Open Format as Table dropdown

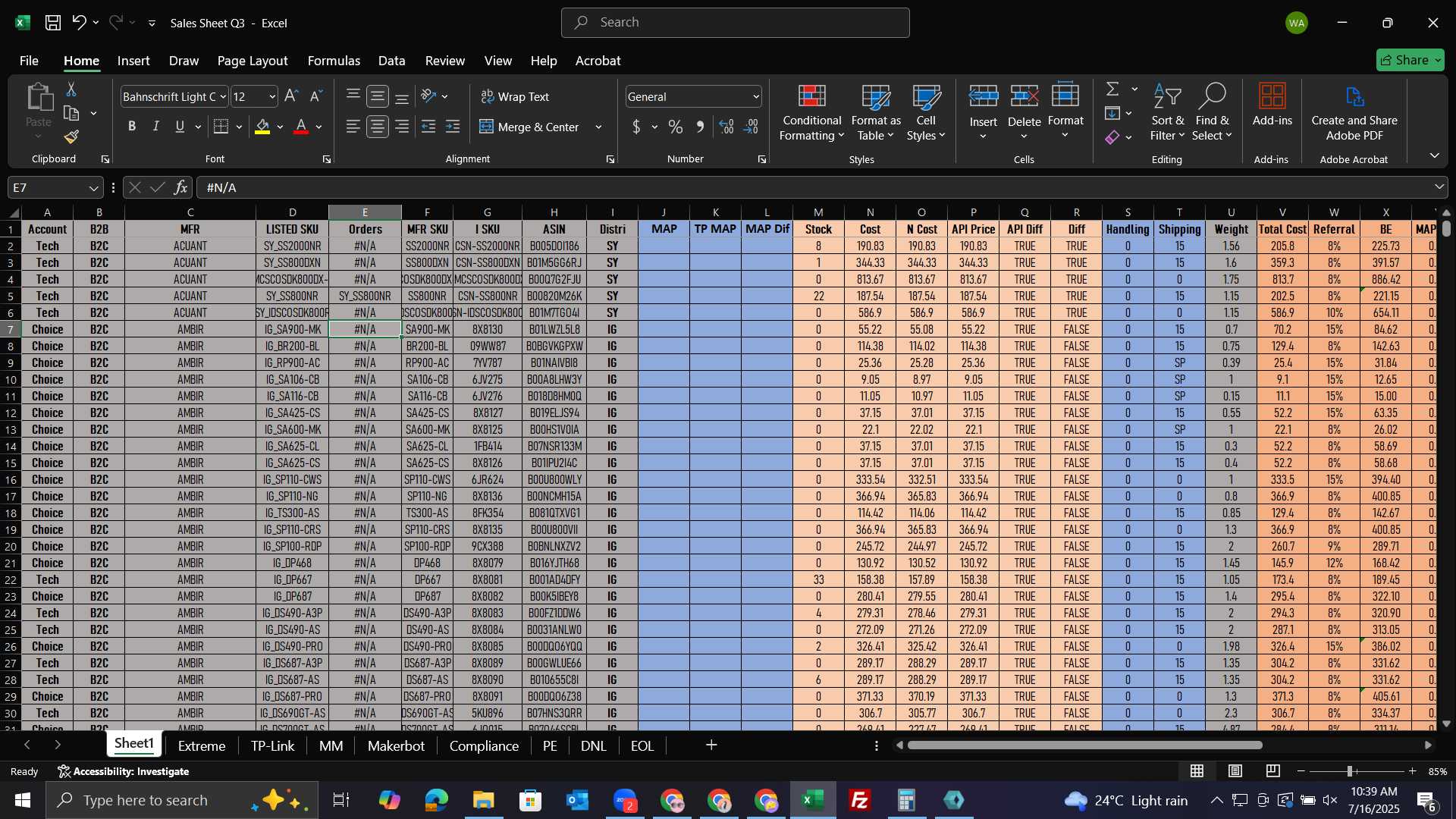876,112
